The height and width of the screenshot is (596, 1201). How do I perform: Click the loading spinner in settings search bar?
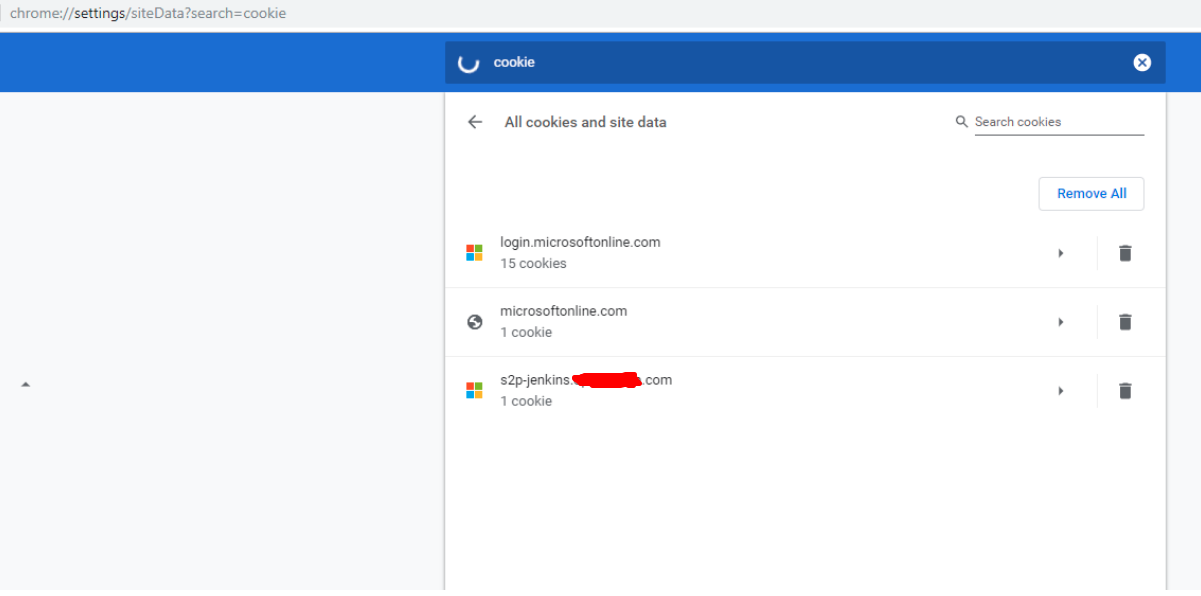point(468,63)
